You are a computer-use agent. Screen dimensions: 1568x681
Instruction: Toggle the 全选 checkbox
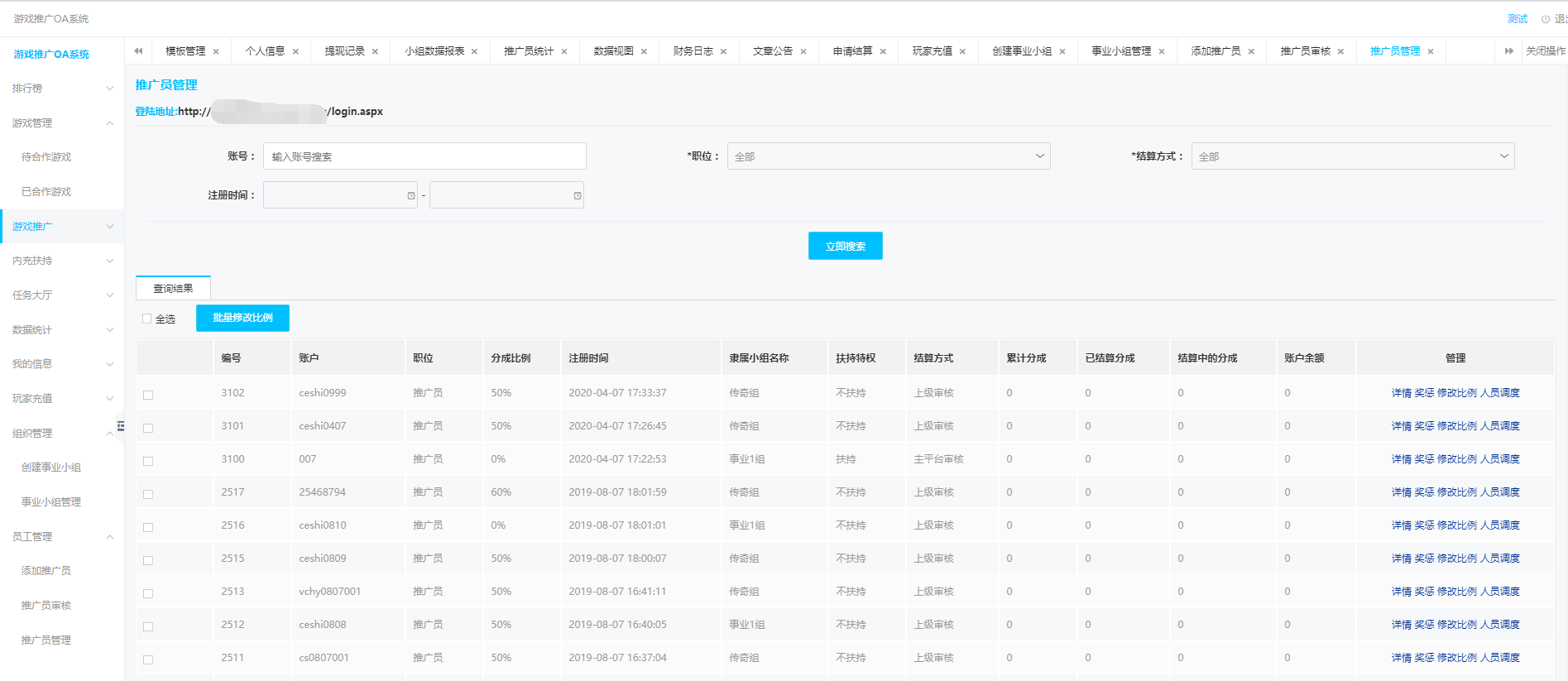tap(147, 319)
